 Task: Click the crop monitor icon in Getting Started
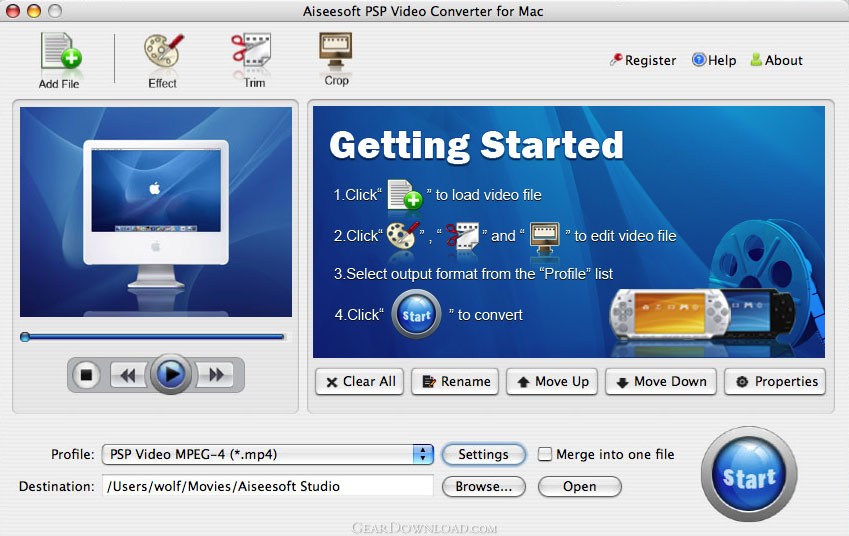click(x=544, y=237)
